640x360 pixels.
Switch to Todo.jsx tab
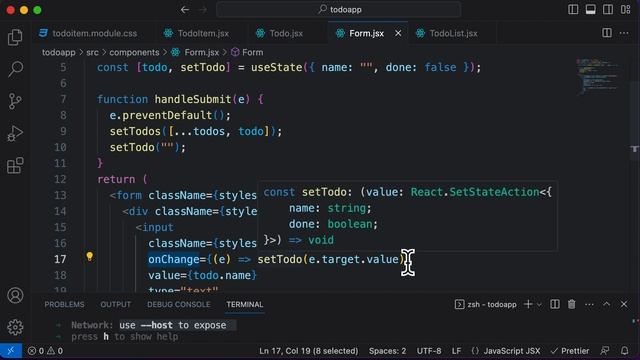coord(280,33)
